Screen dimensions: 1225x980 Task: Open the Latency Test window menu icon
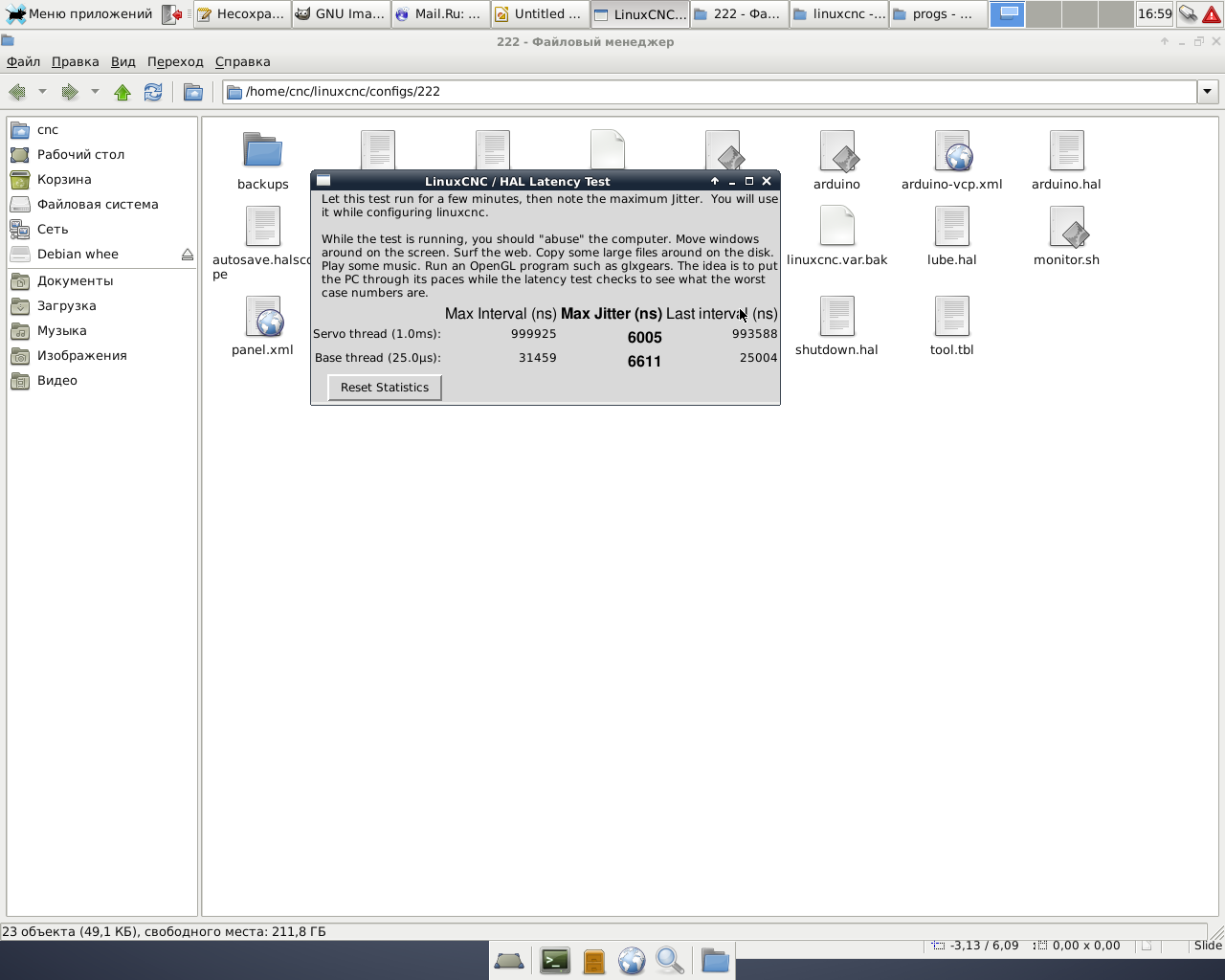point(323,181)
